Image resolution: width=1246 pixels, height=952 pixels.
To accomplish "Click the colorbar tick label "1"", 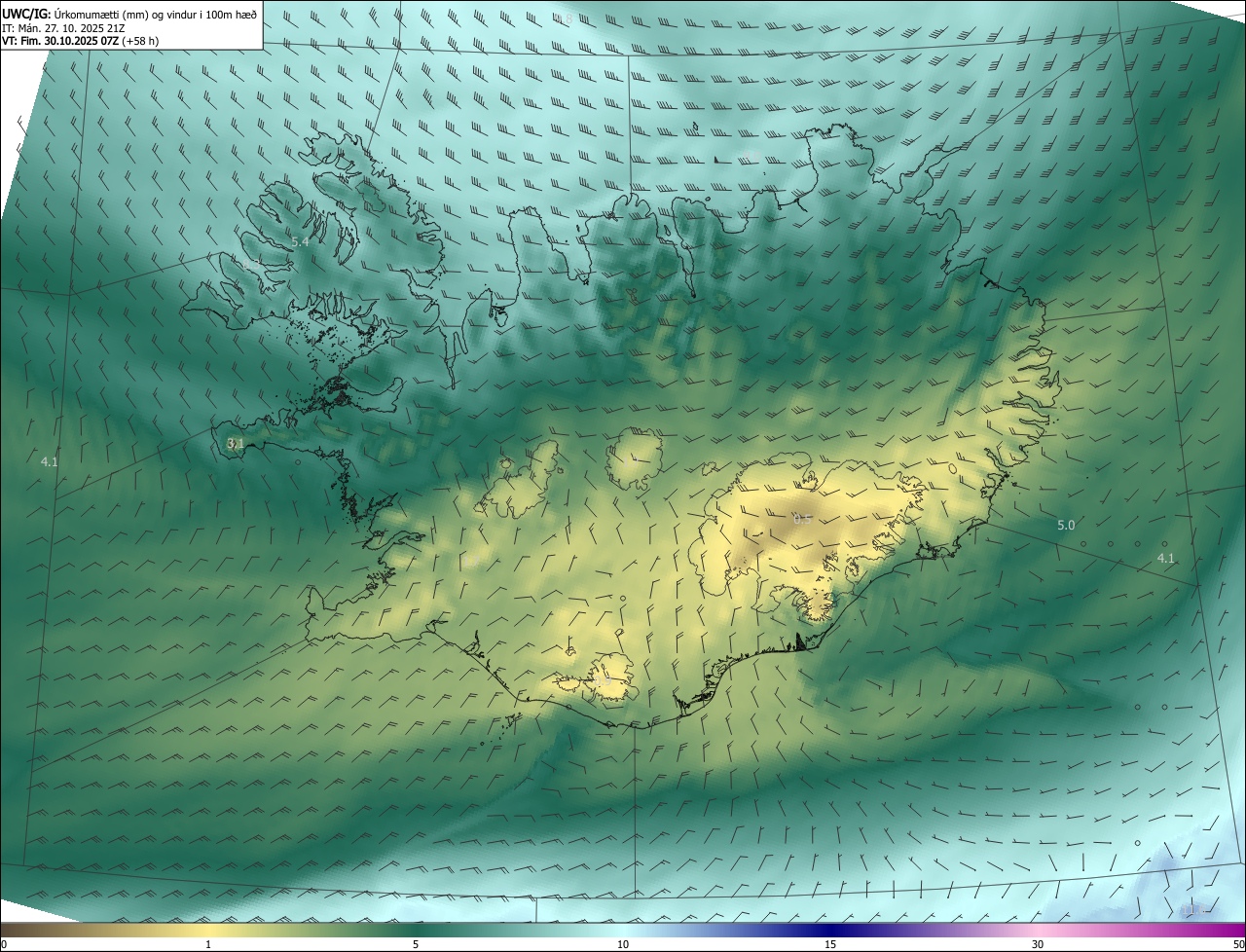I will click(x=208, y=944).
